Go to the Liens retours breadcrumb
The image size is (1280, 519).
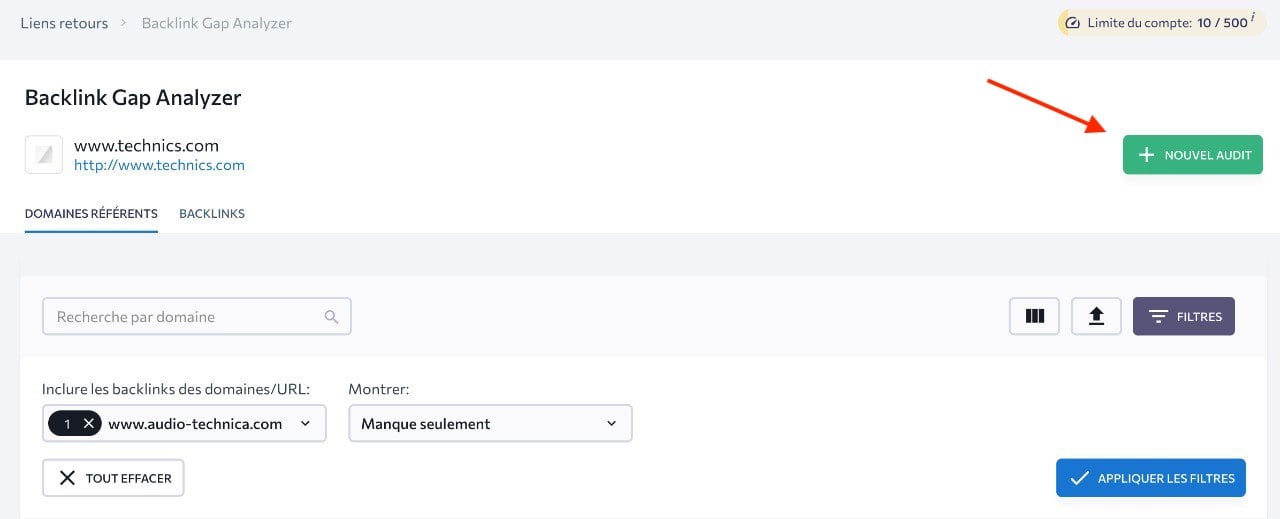(x=64, y=23)
